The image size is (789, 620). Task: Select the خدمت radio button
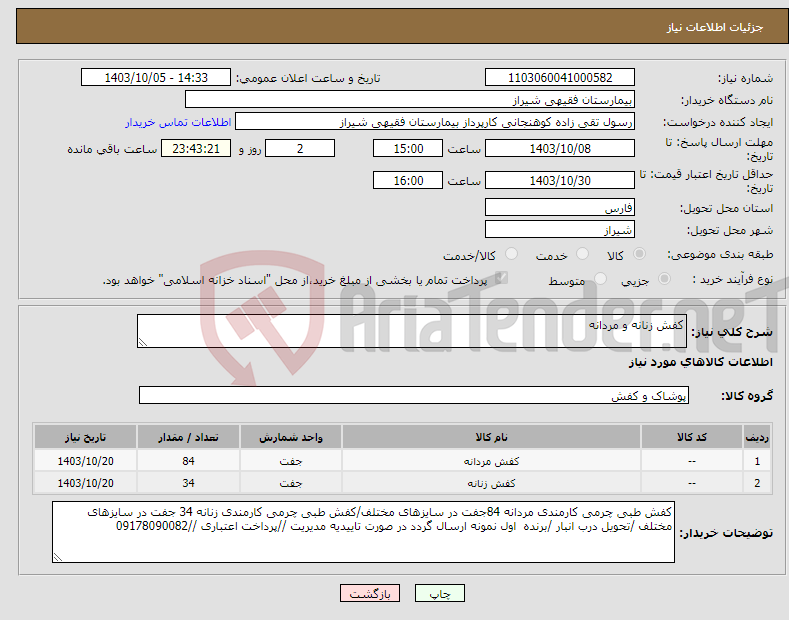pos(582,254)
